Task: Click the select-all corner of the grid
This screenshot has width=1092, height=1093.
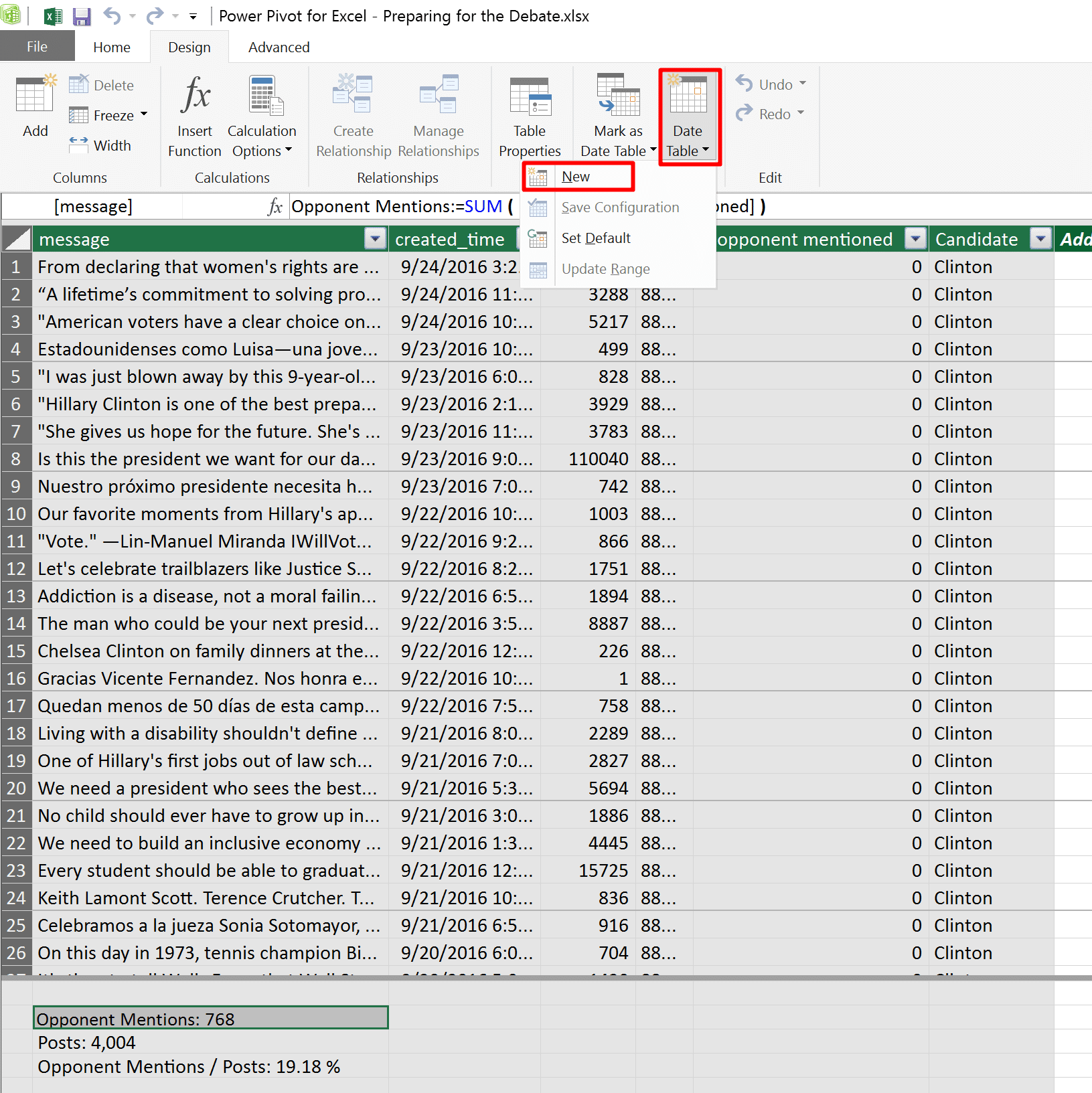Action: pos(16,239)
